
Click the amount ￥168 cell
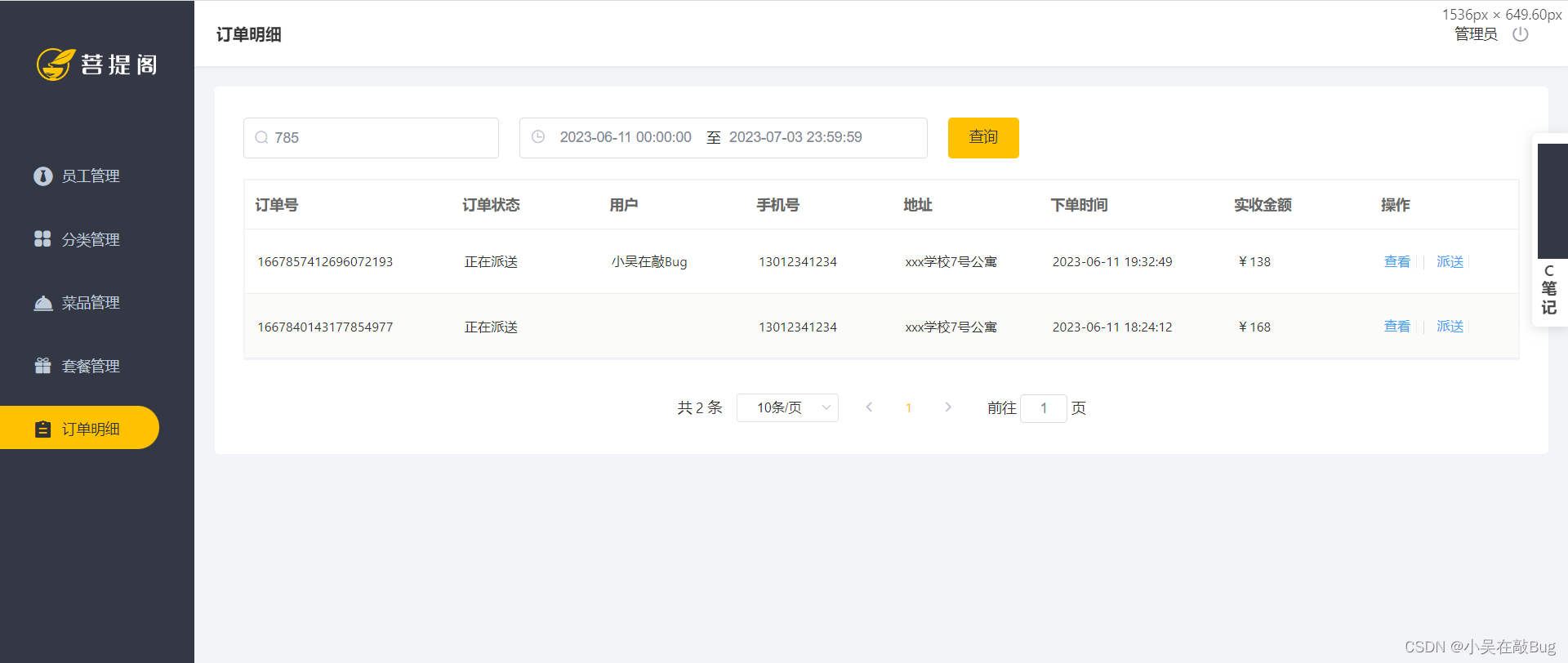tap(1254, 327)
